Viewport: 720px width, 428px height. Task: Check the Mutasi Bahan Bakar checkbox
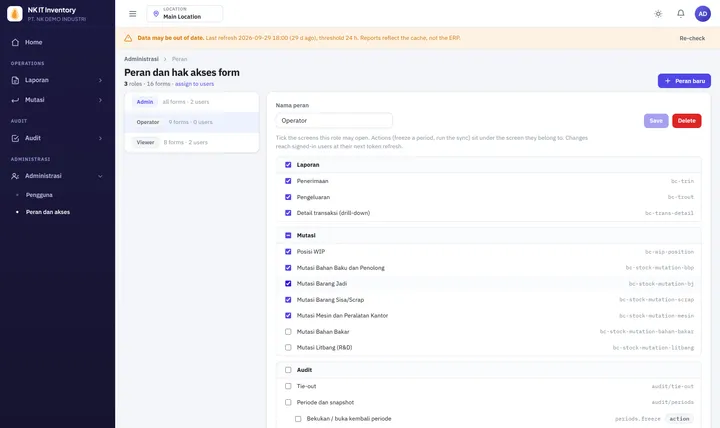tap(288, 332)
